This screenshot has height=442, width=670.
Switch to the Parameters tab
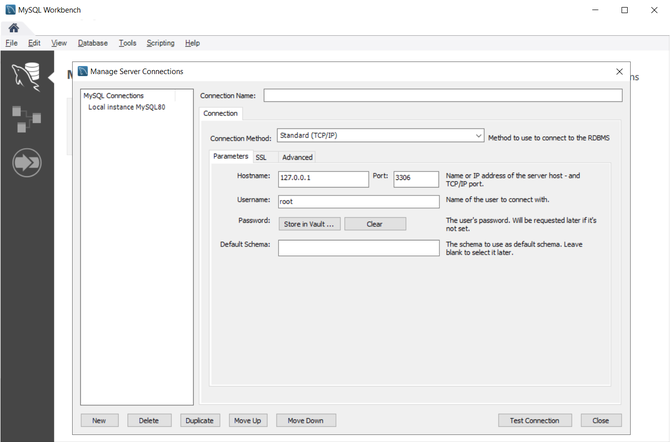(231, 156)
